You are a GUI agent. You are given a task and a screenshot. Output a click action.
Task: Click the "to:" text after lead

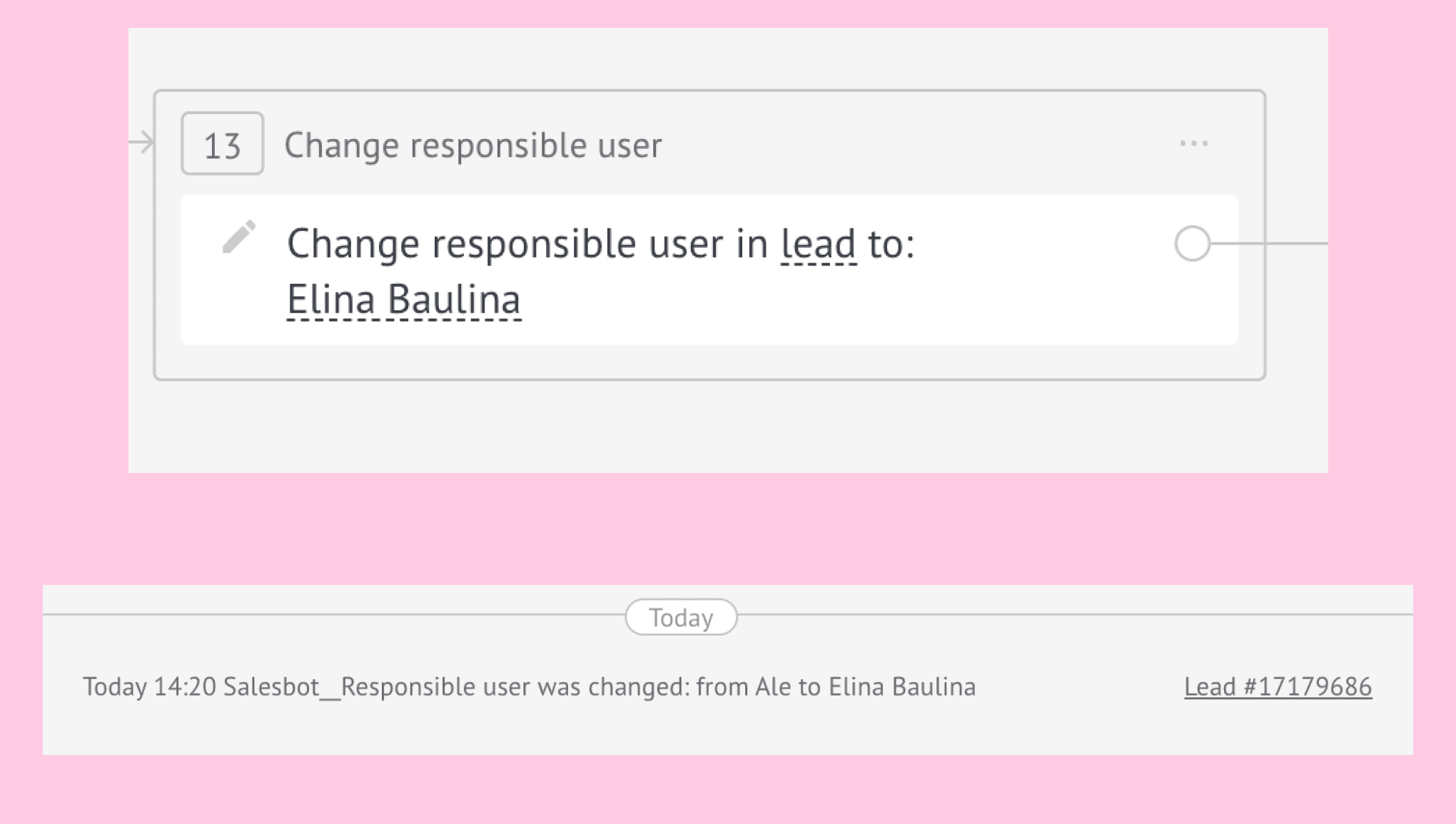click(891, 245)
